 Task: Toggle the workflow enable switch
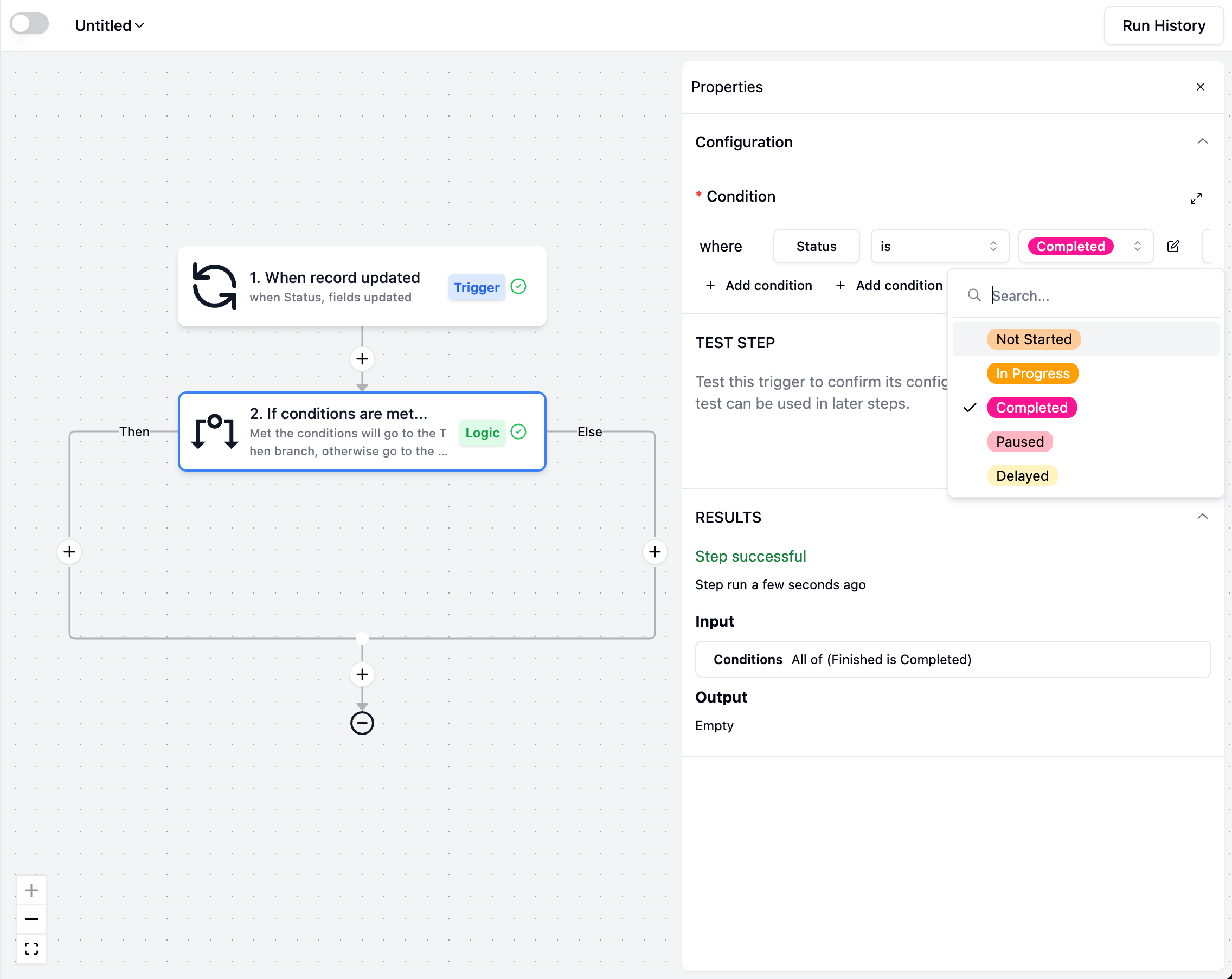click(29, 24)
